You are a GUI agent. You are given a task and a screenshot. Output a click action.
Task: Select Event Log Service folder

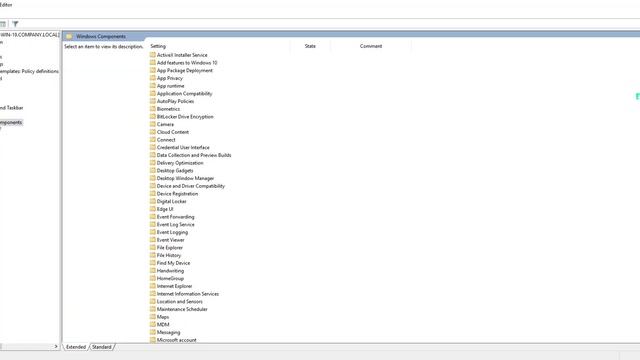pyautogui.click(x=172, y=224)
